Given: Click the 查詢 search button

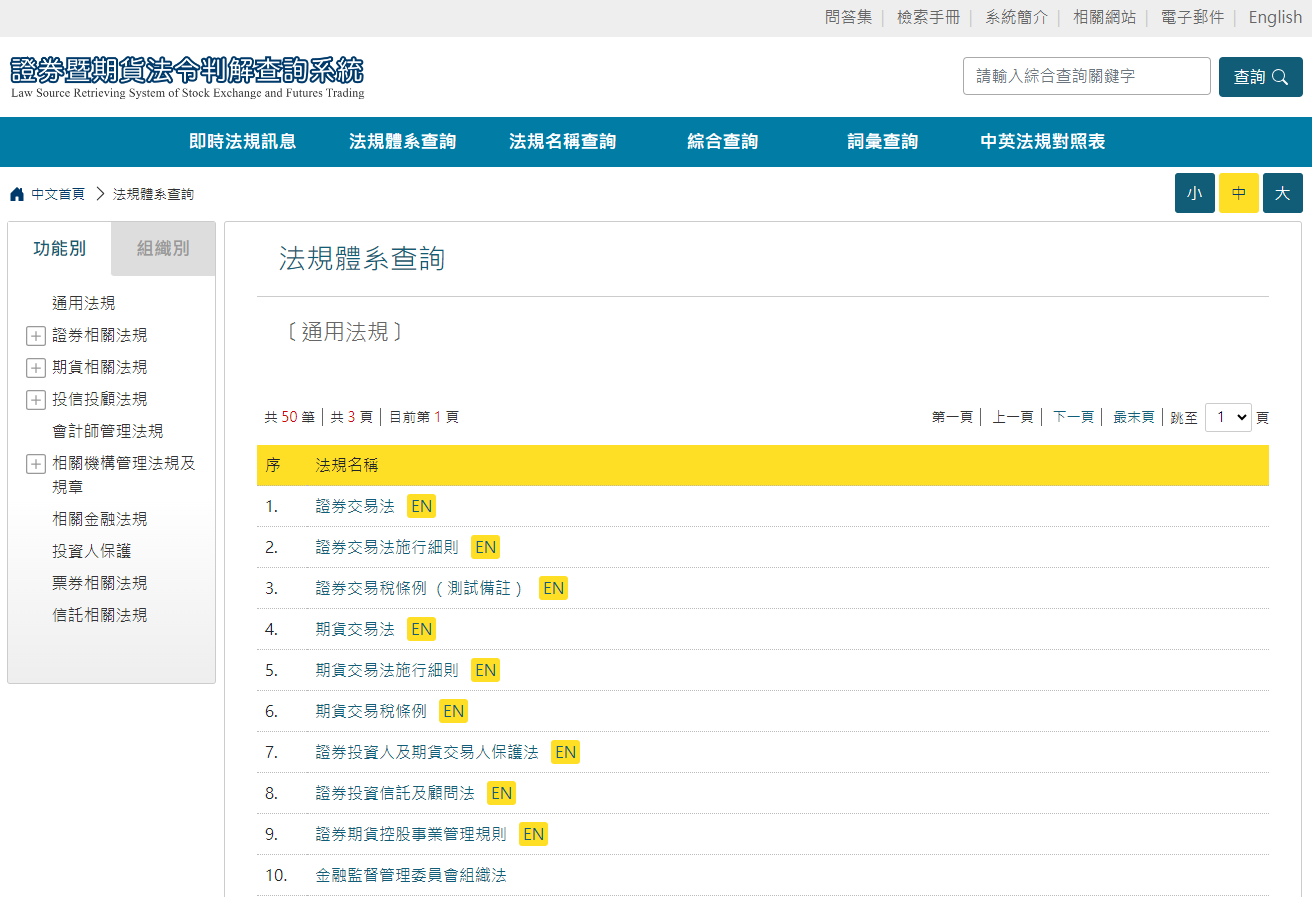Looking at the screenshot, I should [x=1261, y=77].
